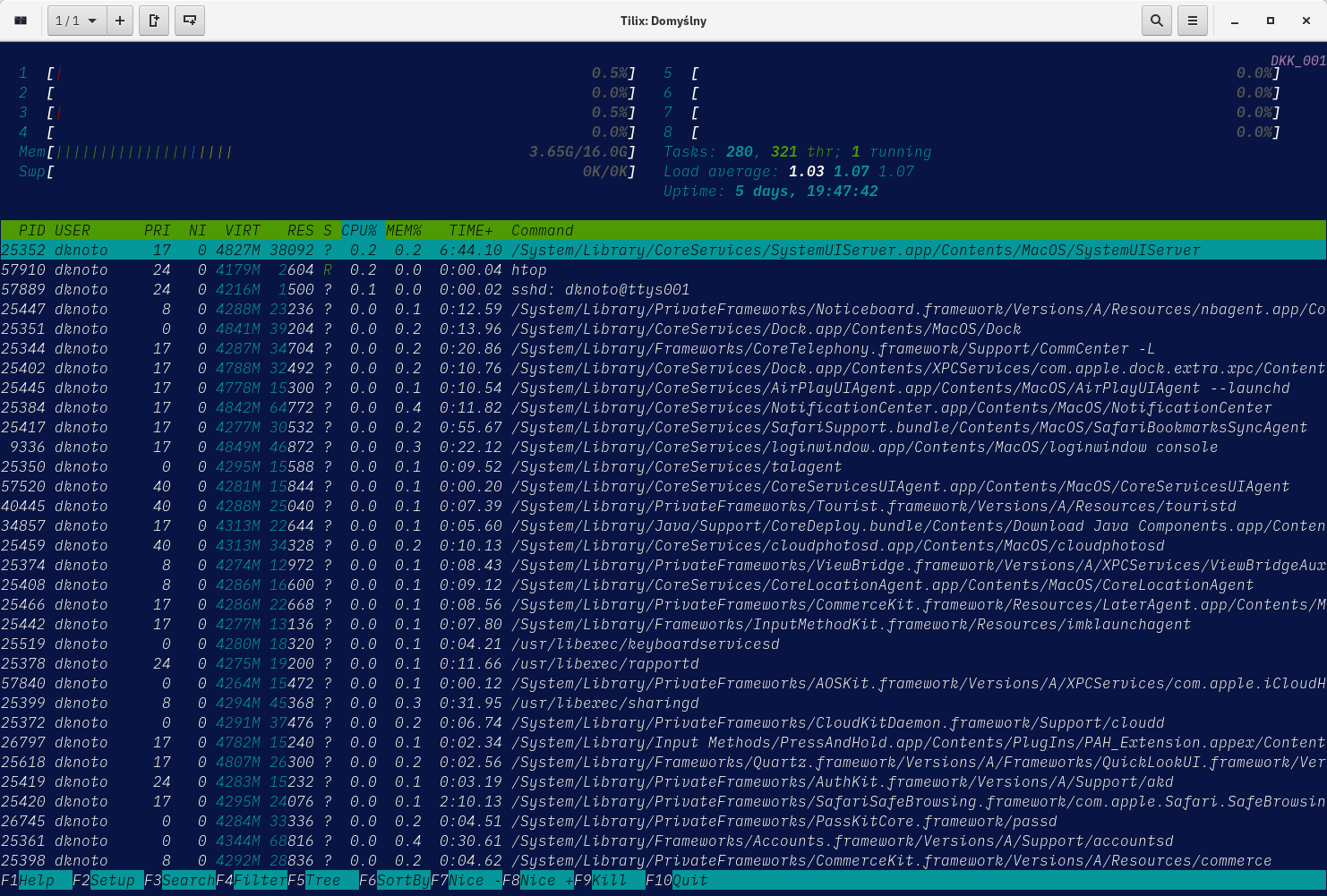The image size is (1327, 896).
Task: Select the CoreServicesUIAgent process row
Action: point(663,486)
